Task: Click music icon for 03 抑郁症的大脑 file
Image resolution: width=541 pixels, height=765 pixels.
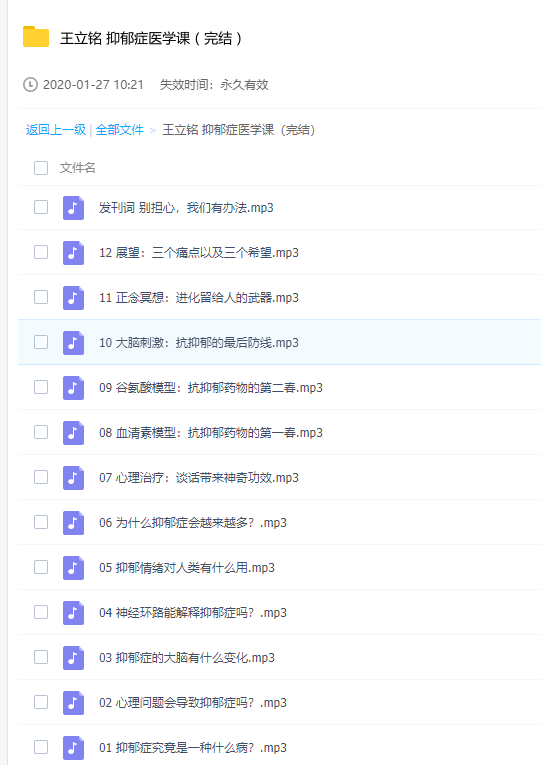Action: [x=73, y=657]
